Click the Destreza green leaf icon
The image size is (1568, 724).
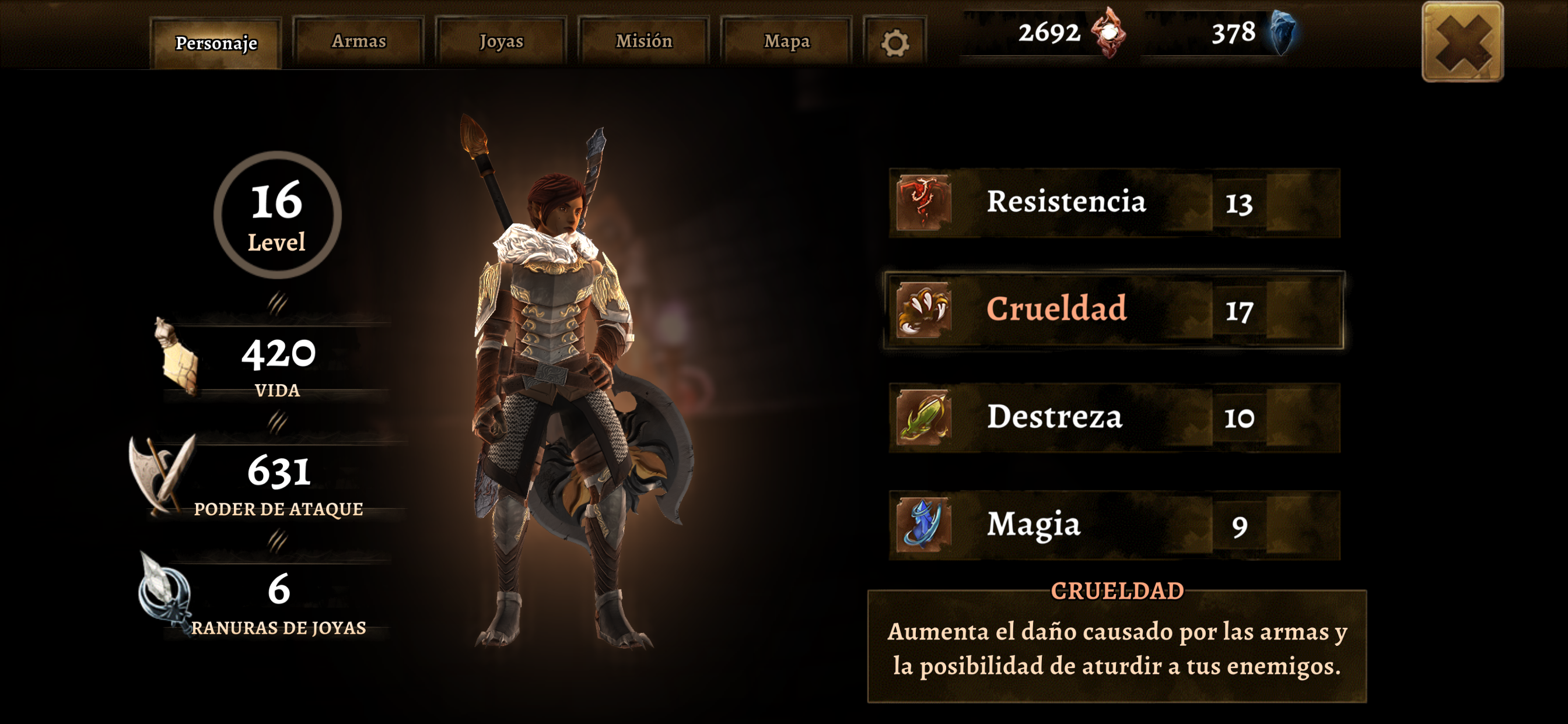[923, 417]
